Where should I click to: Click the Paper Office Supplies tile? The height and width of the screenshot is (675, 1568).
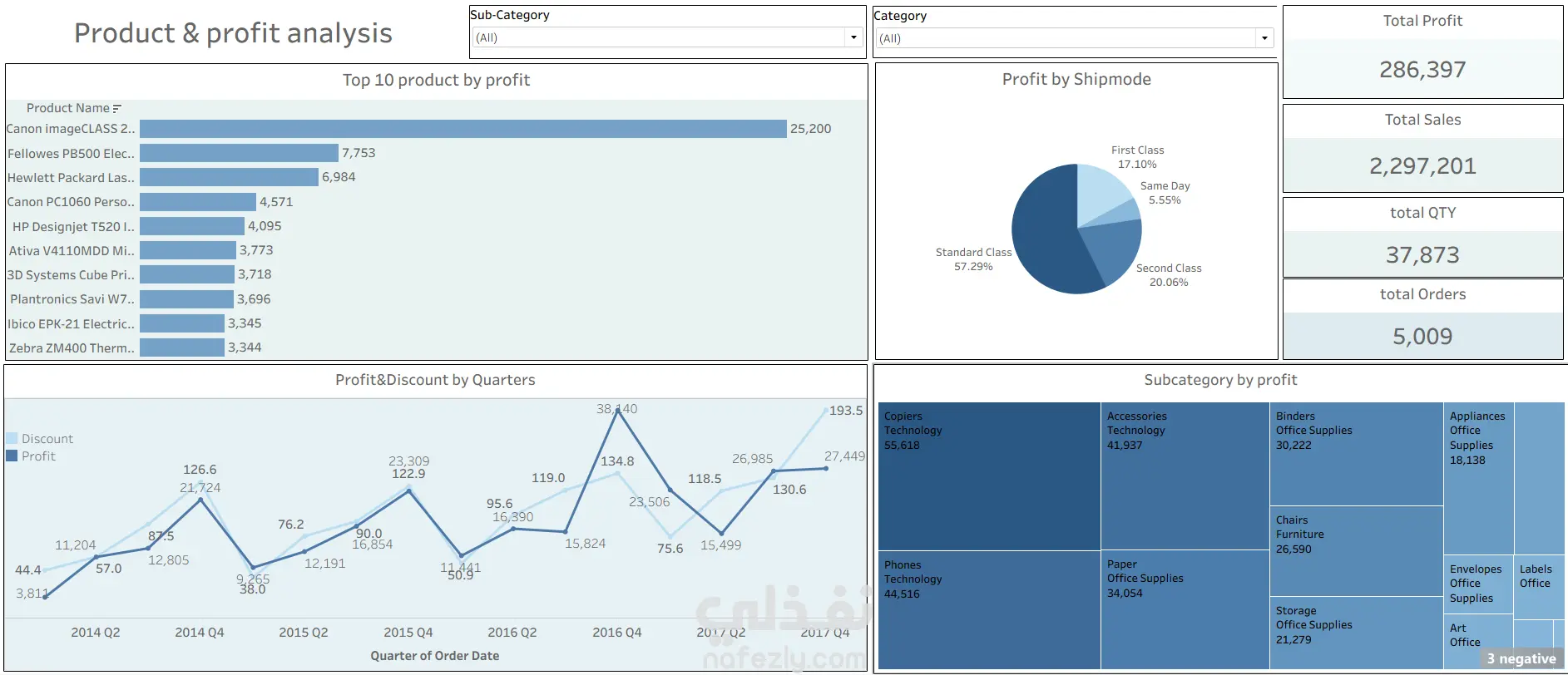[x=1185, y=609]
